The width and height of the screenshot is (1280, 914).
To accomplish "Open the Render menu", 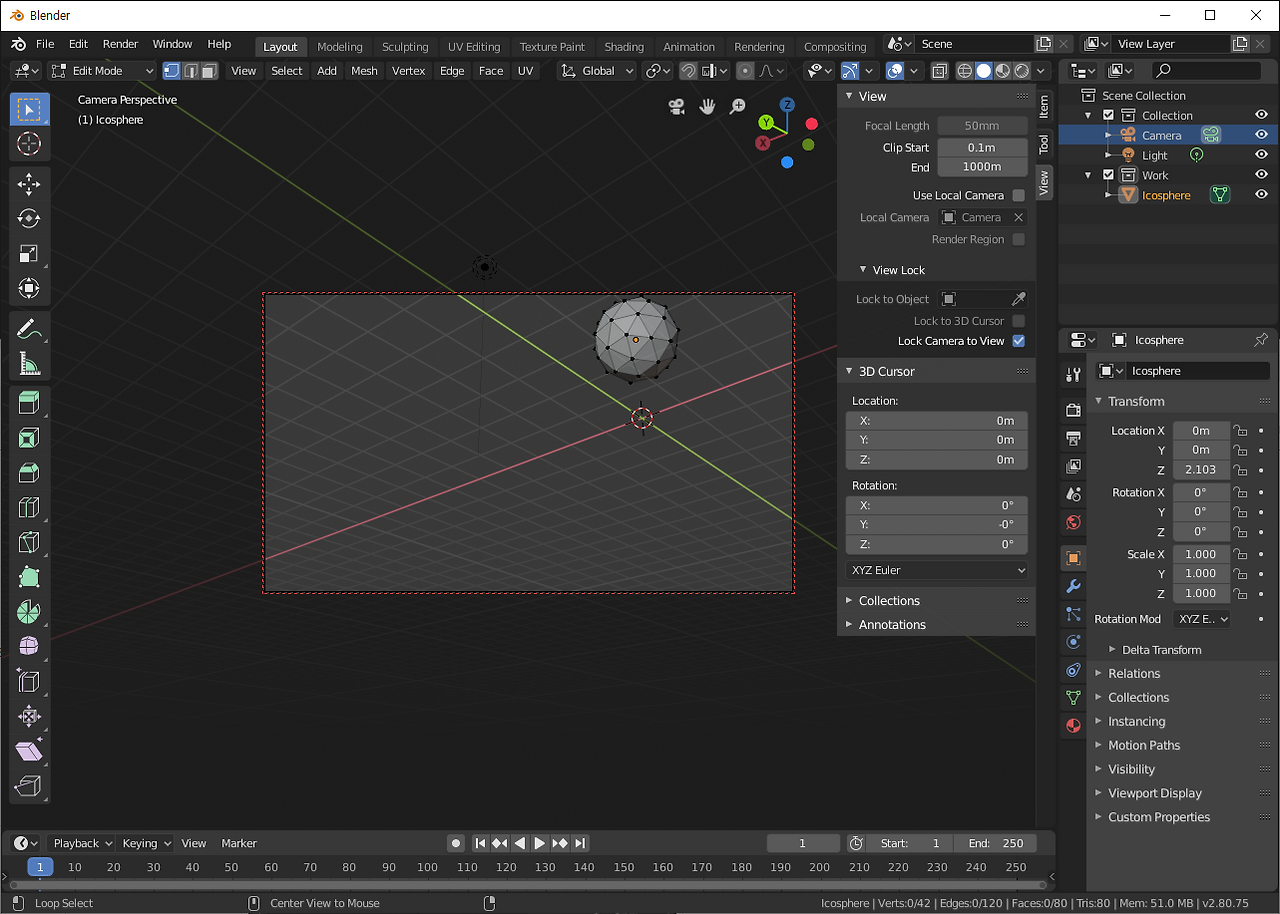I will point(120,44).
